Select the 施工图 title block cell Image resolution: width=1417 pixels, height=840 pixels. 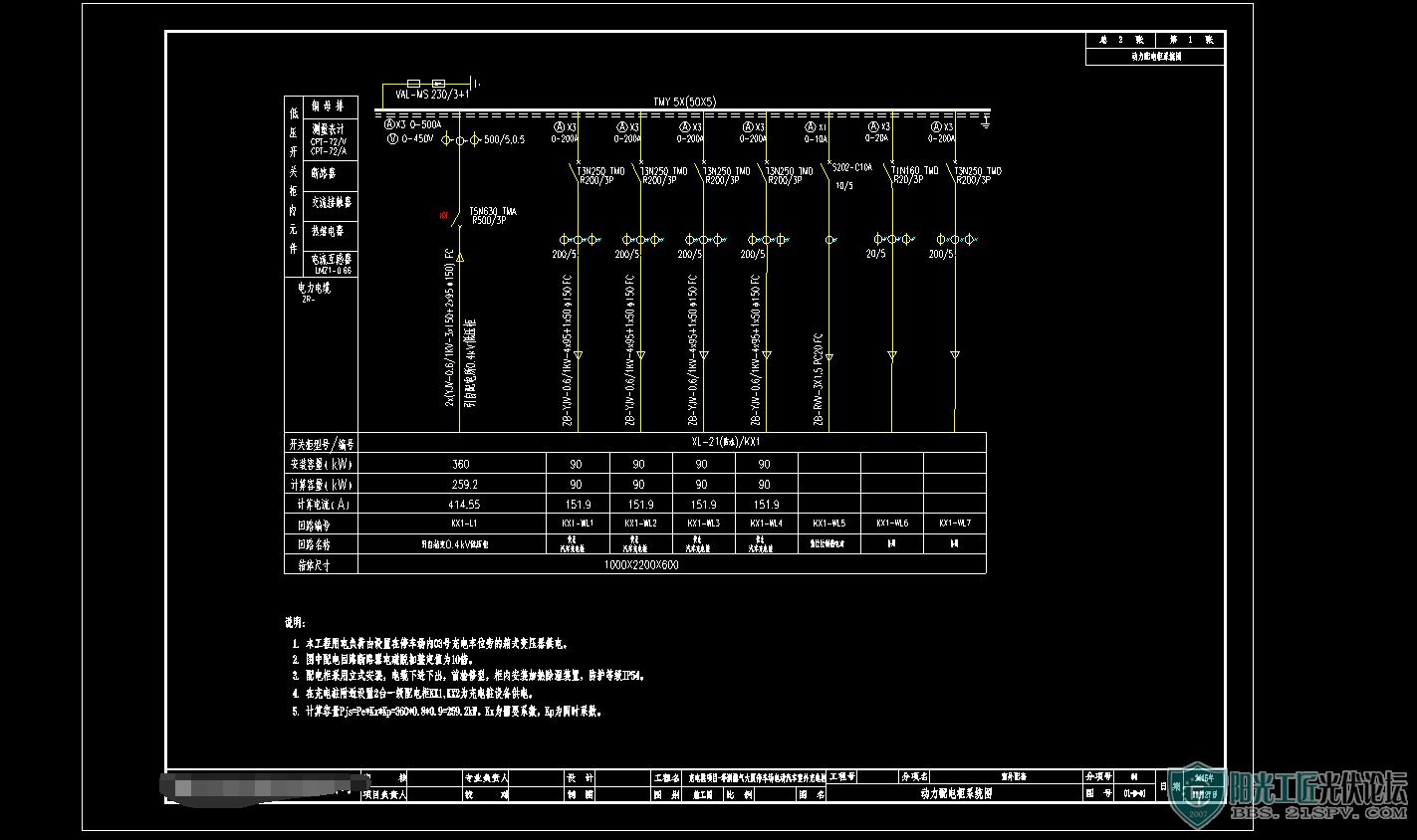tap(702, 795)
